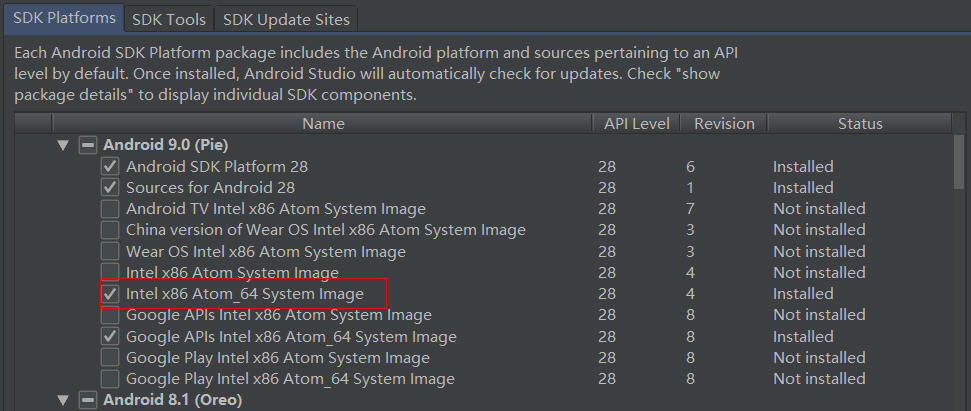This screenshot has width=971, height=411.
Task: Click API level 28 of Sources for Android 28
Action: 607,187
